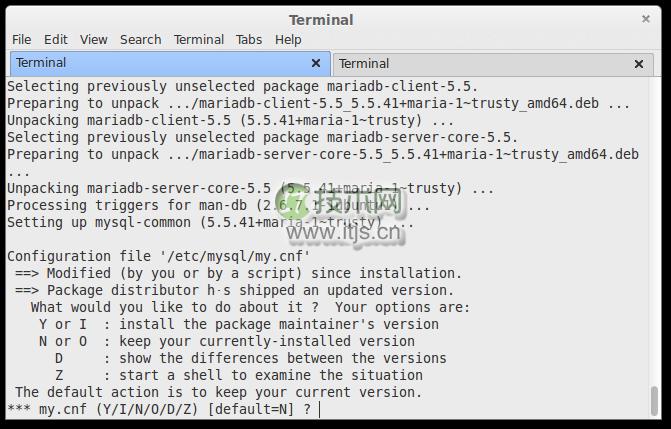Open the Search menu
671x429 pixels.
(x=140, y=39)
